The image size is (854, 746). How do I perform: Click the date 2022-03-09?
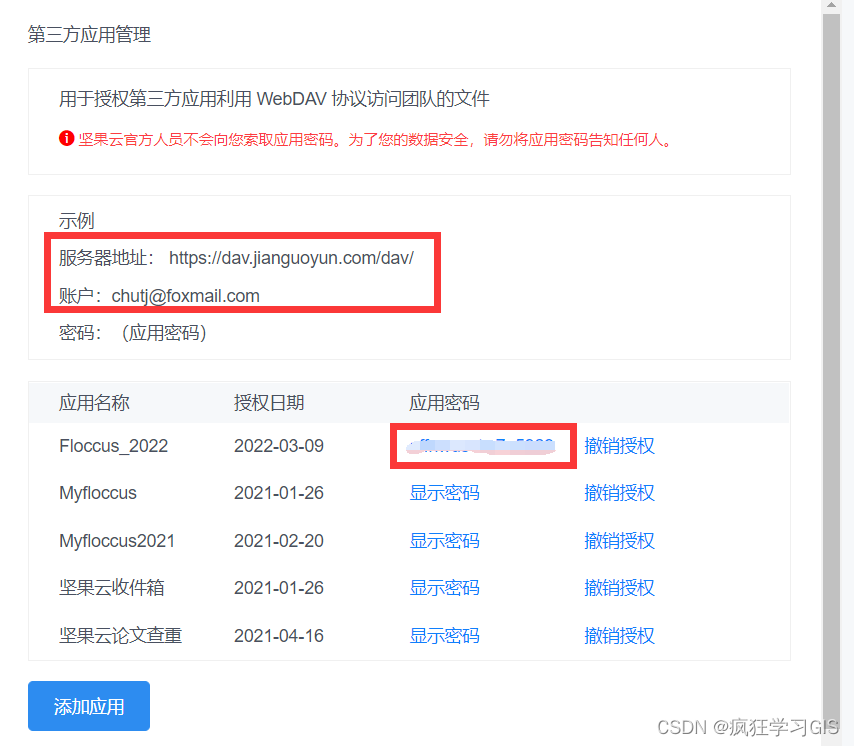click(279, 446)
